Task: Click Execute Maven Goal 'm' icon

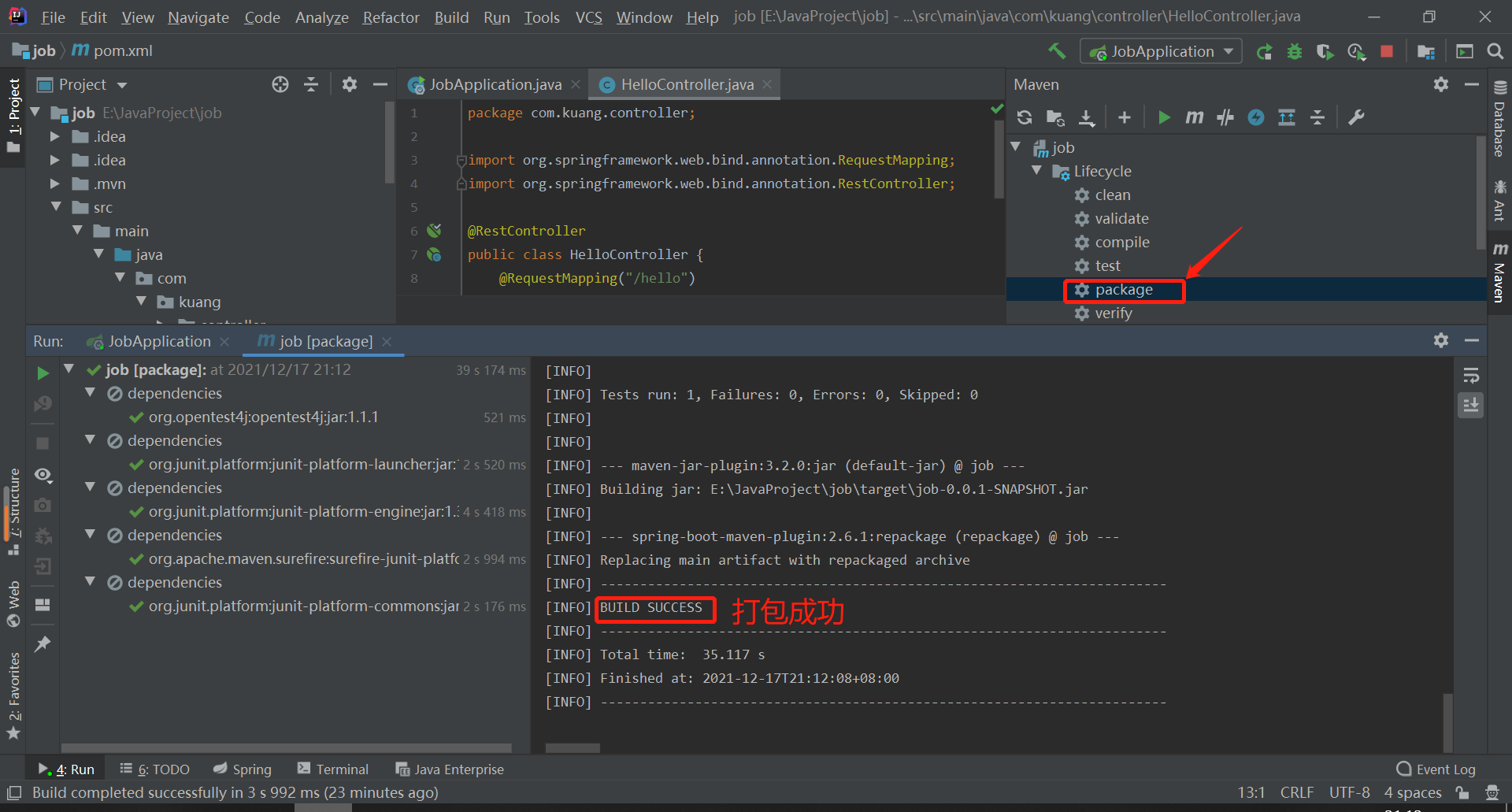Action: pos(1195,117)
